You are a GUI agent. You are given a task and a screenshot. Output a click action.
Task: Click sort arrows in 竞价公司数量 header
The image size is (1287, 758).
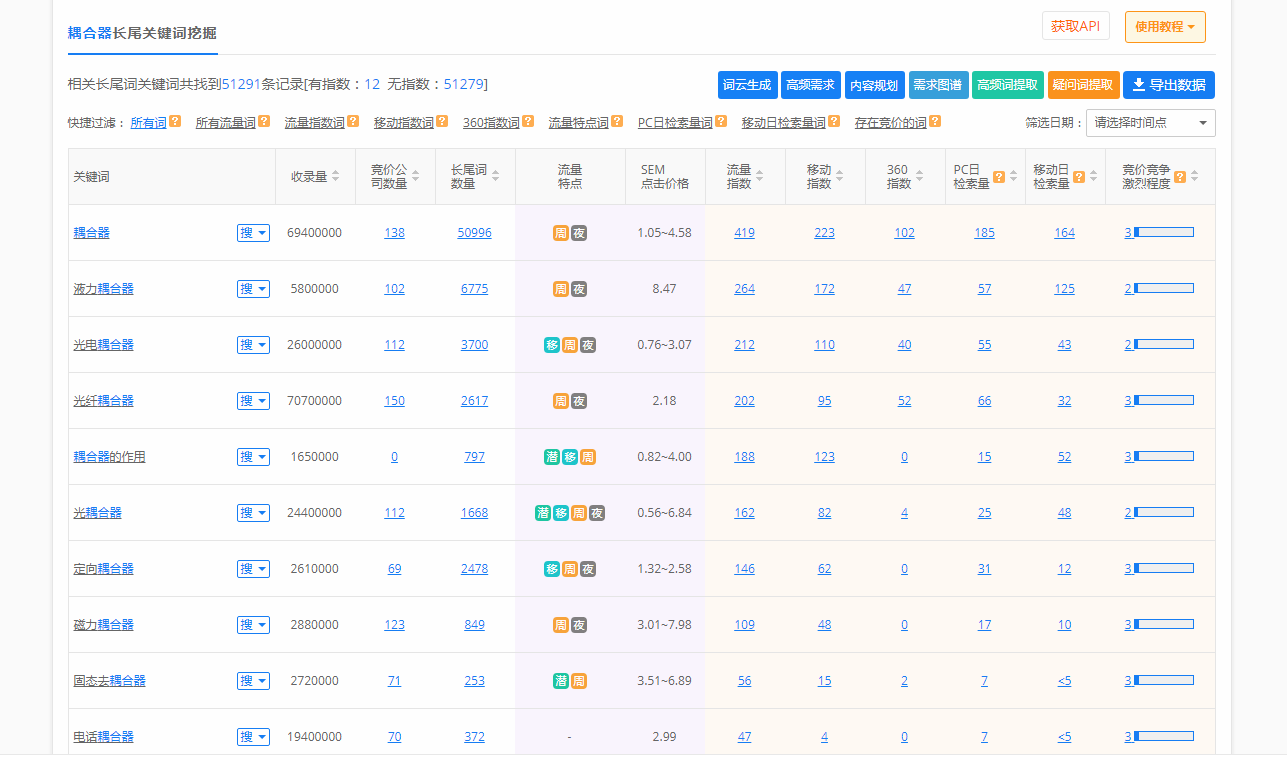click(x=416, y=176)
